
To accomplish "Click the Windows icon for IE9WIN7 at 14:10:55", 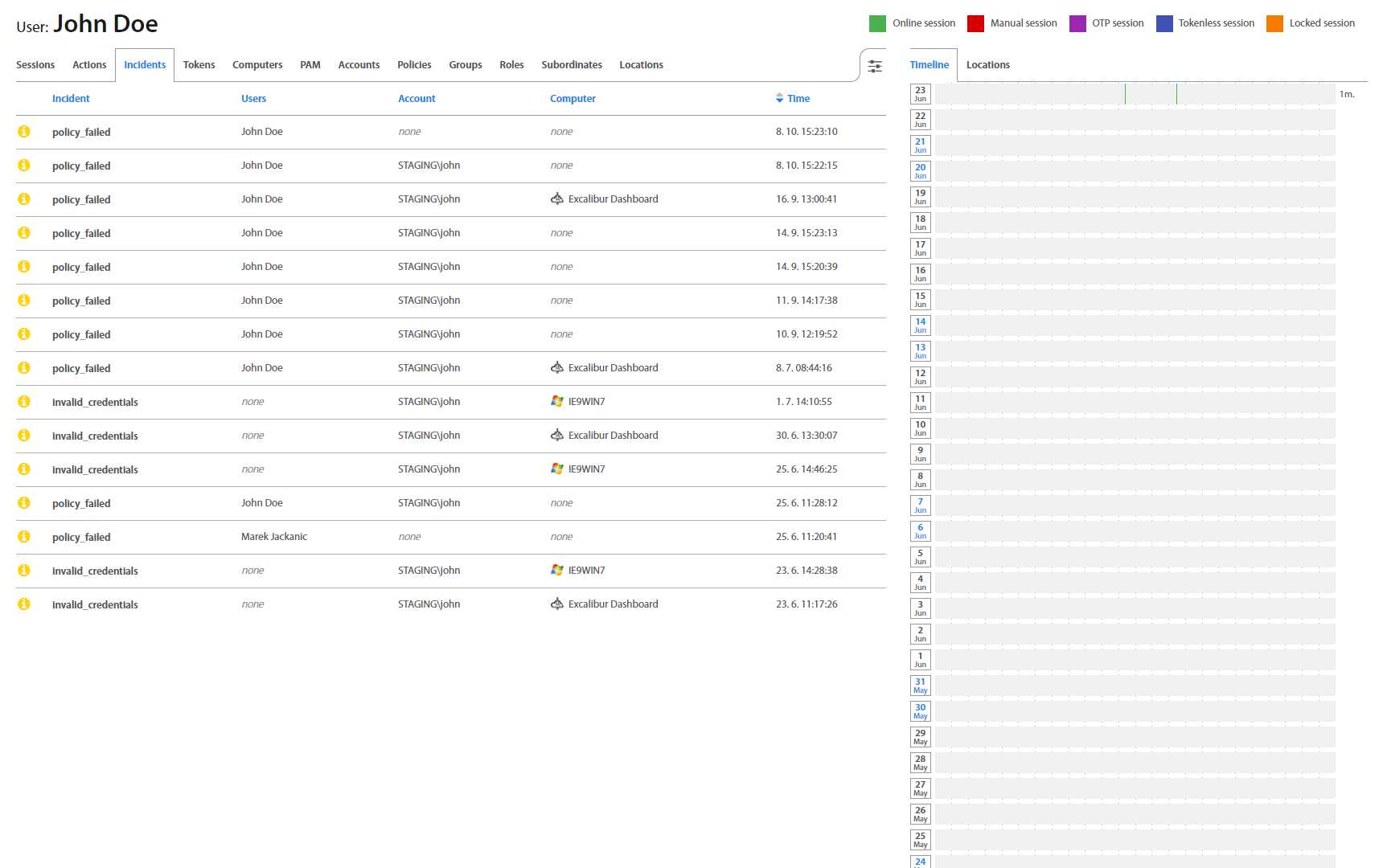I will (556, 401).
